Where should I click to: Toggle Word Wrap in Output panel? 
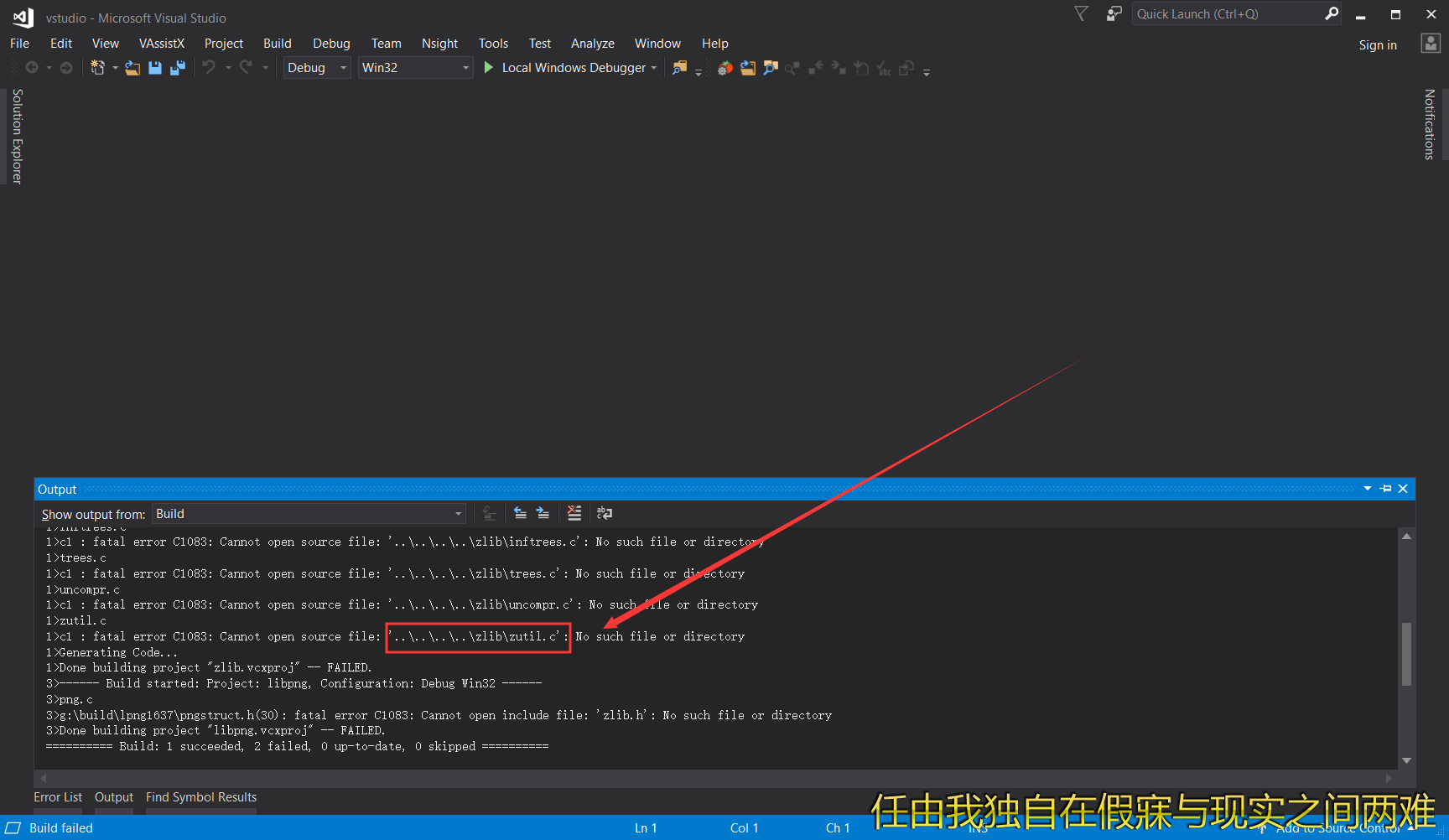click(x=605, y=513)
